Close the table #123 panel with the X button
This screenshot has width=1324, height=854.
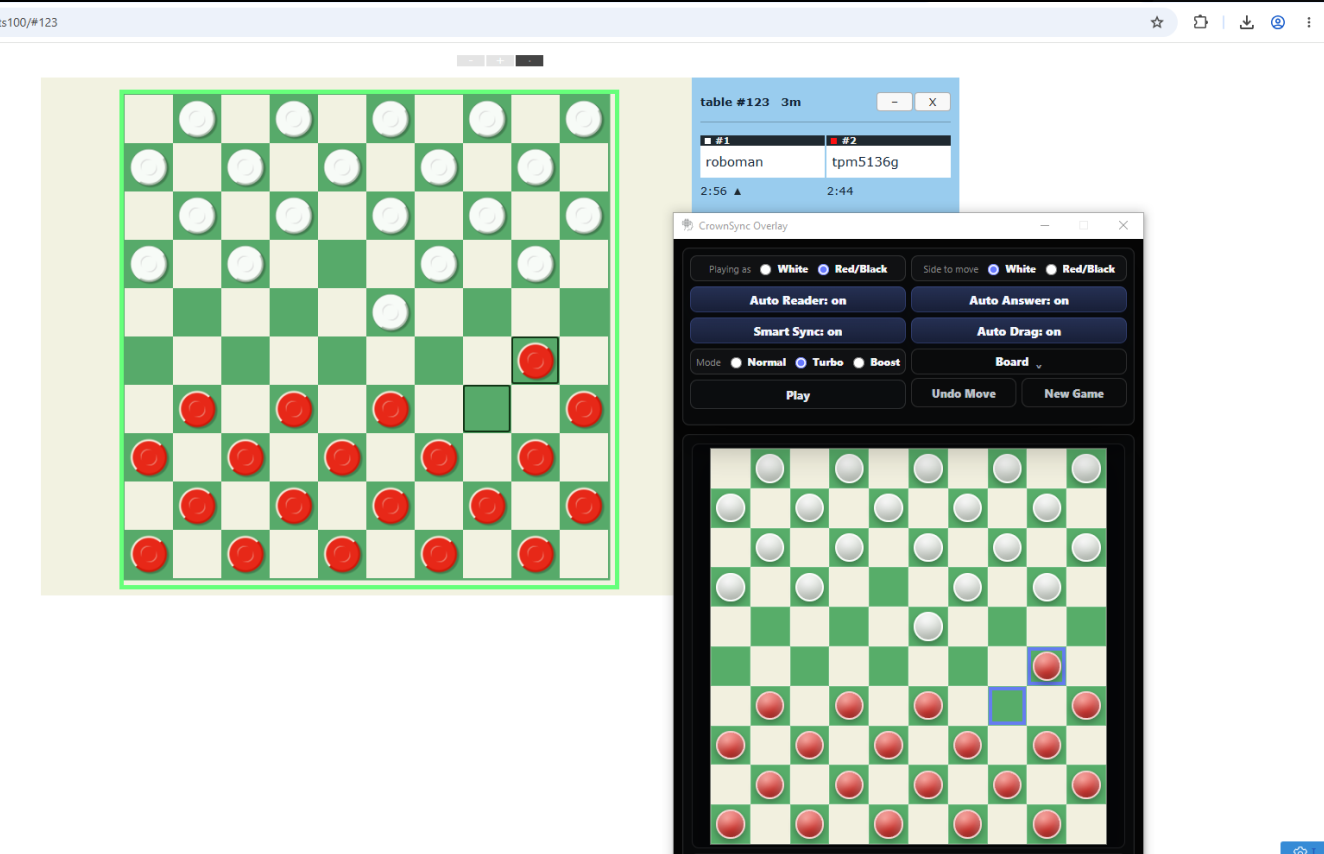(x=932, y=102)
